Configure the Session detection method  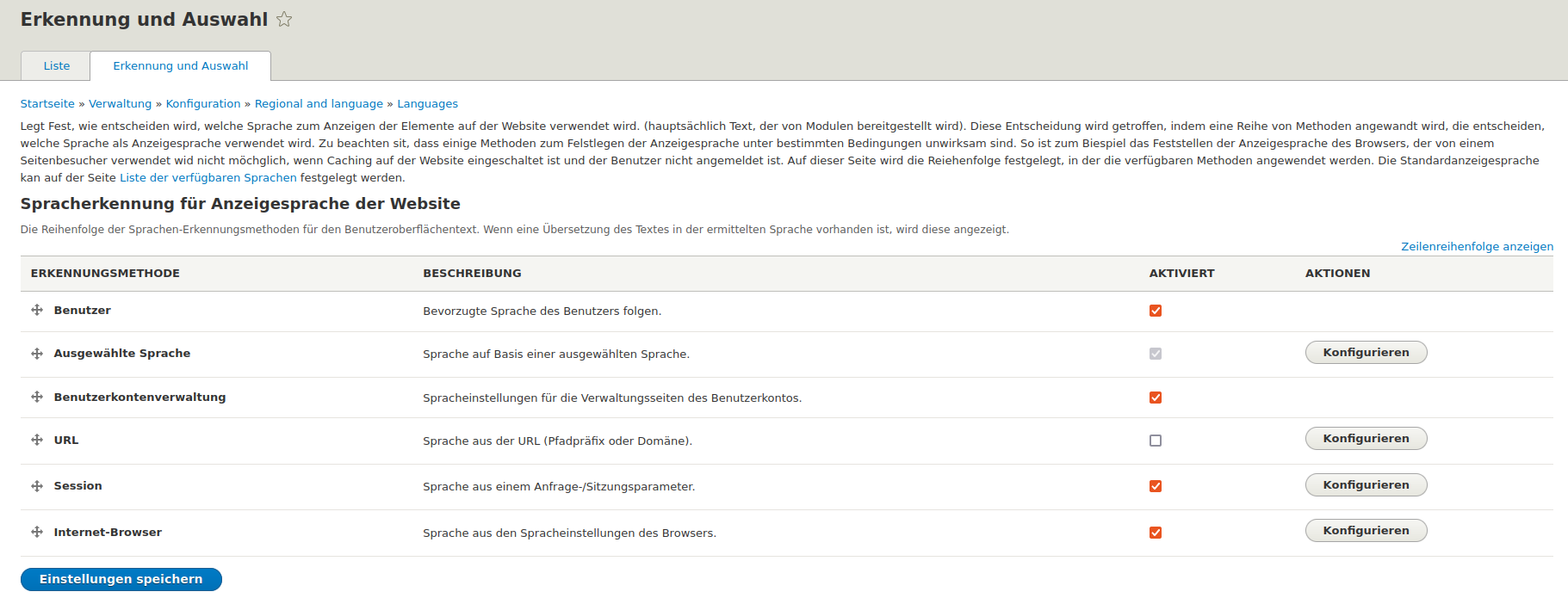(x=1366, y=485)
